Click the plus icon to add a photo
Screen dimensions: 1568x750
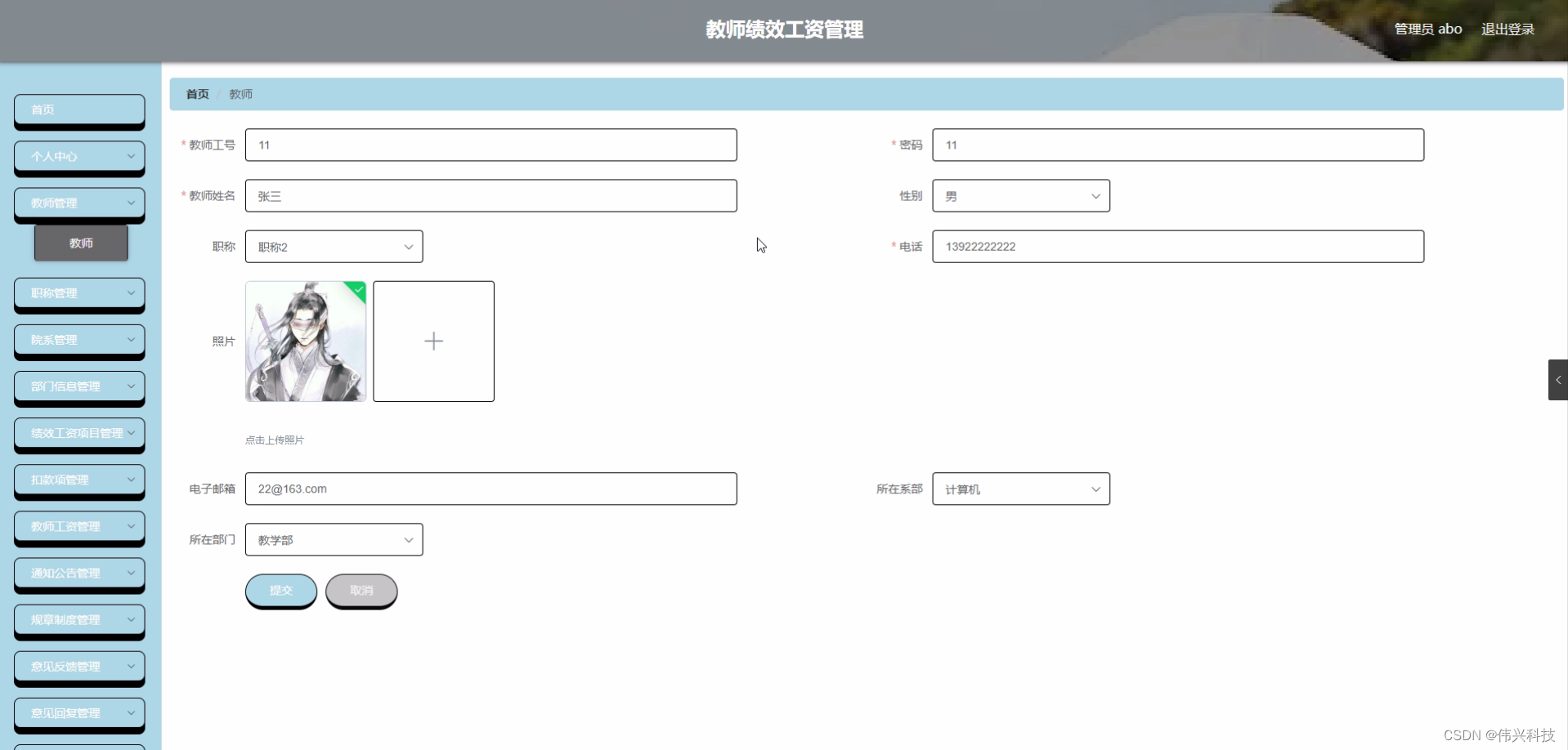pyautogui.click(x=433, y=341)
